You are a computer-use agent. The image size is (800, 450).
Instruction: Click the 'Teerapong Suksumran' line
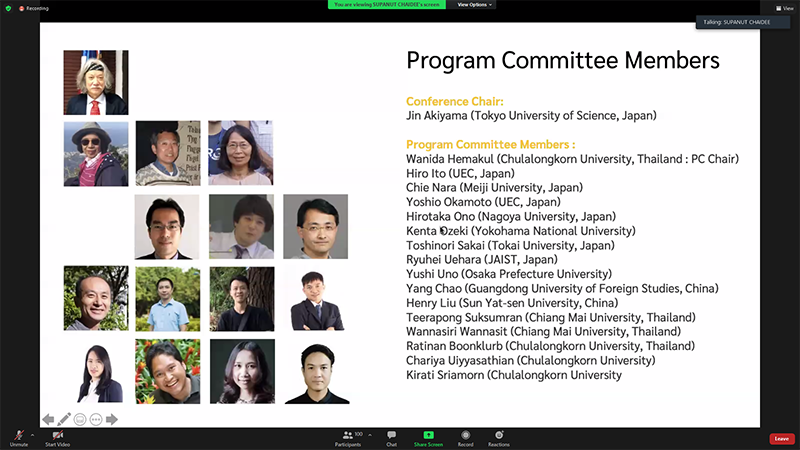(x=551, y=318)
